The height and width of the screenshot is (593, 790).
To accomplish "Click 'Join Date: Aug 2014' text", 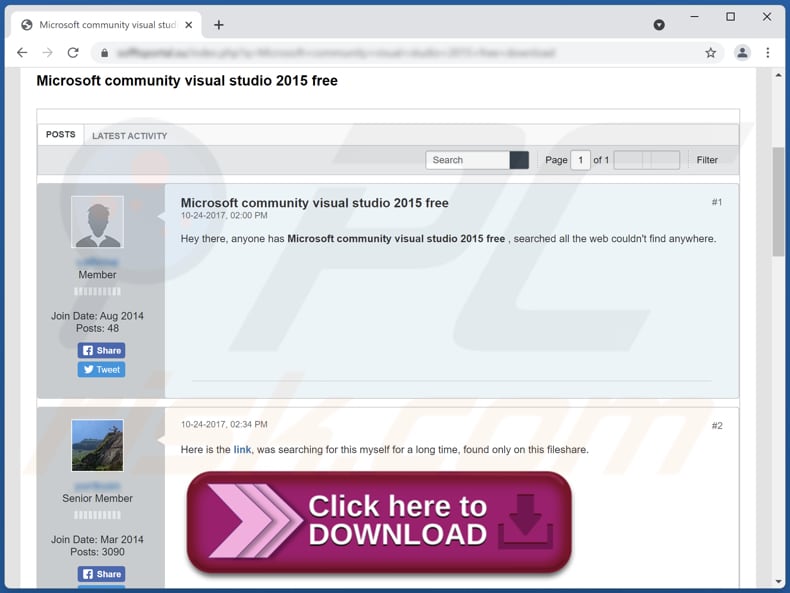I will coord(97,316).
